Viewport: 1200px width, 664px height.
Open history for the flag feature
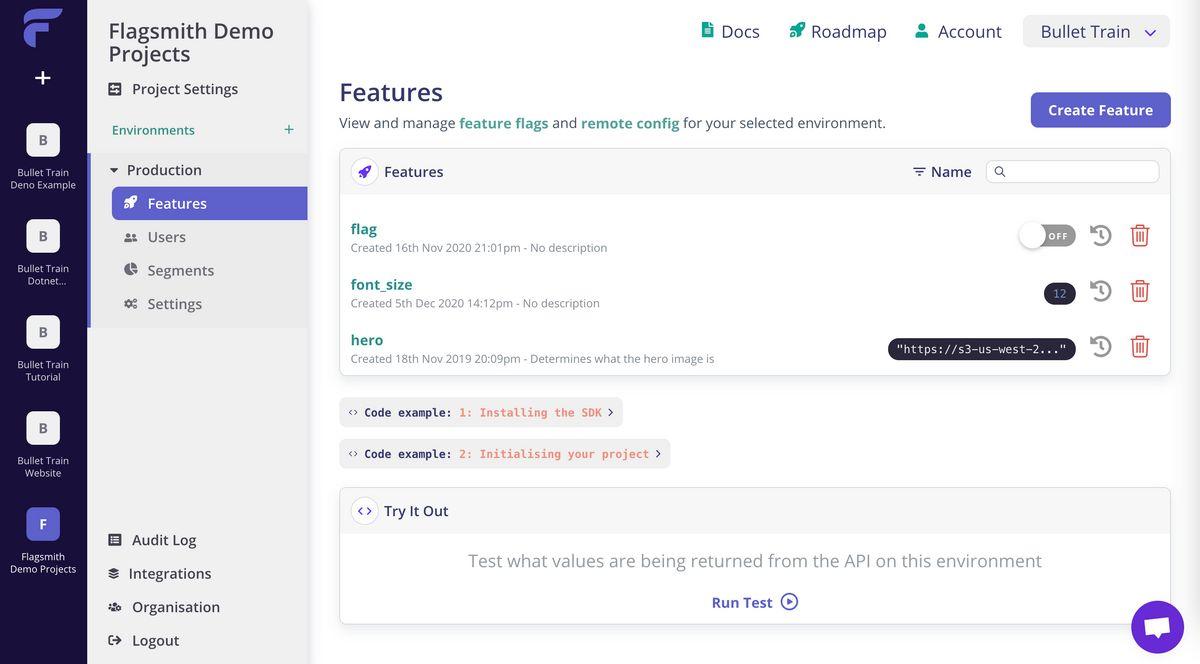pyautogui.click(x=1100, y=235)
